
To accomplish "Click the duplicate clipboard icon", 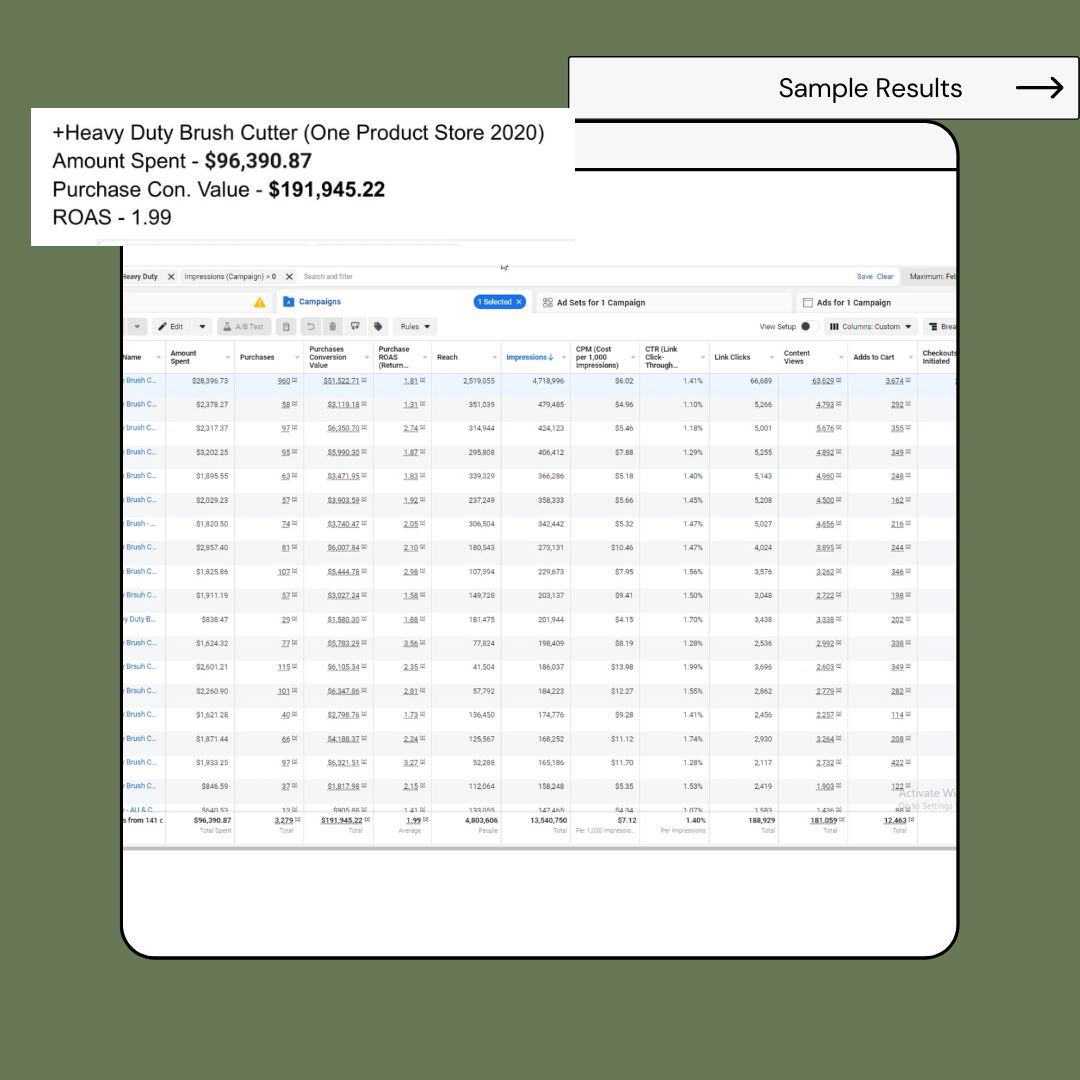I will tap(286, 326).
